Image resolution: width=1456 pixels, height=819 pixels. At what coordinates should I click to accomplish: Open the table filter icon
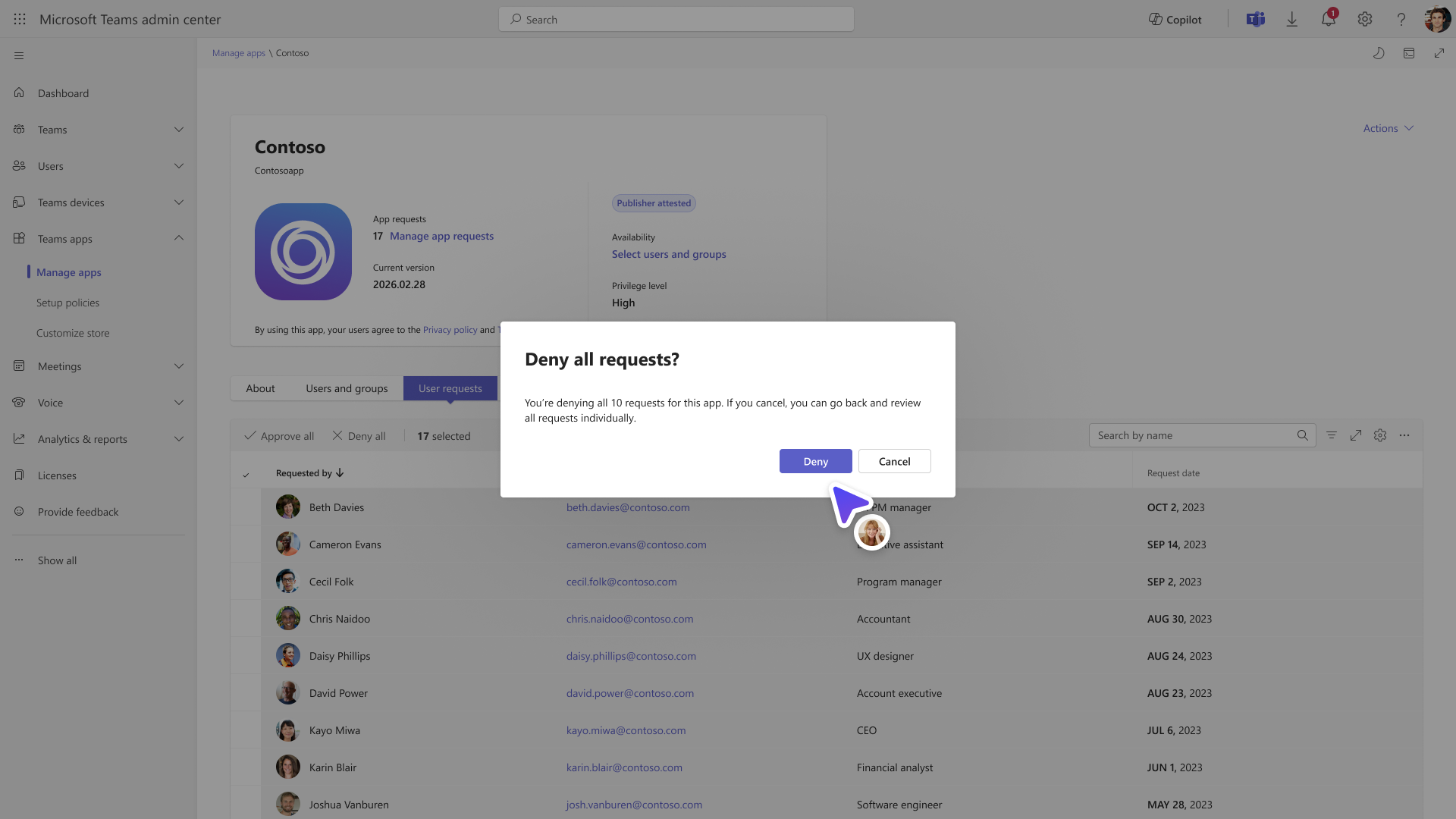pyautogui.click(x=1332, y=435)
